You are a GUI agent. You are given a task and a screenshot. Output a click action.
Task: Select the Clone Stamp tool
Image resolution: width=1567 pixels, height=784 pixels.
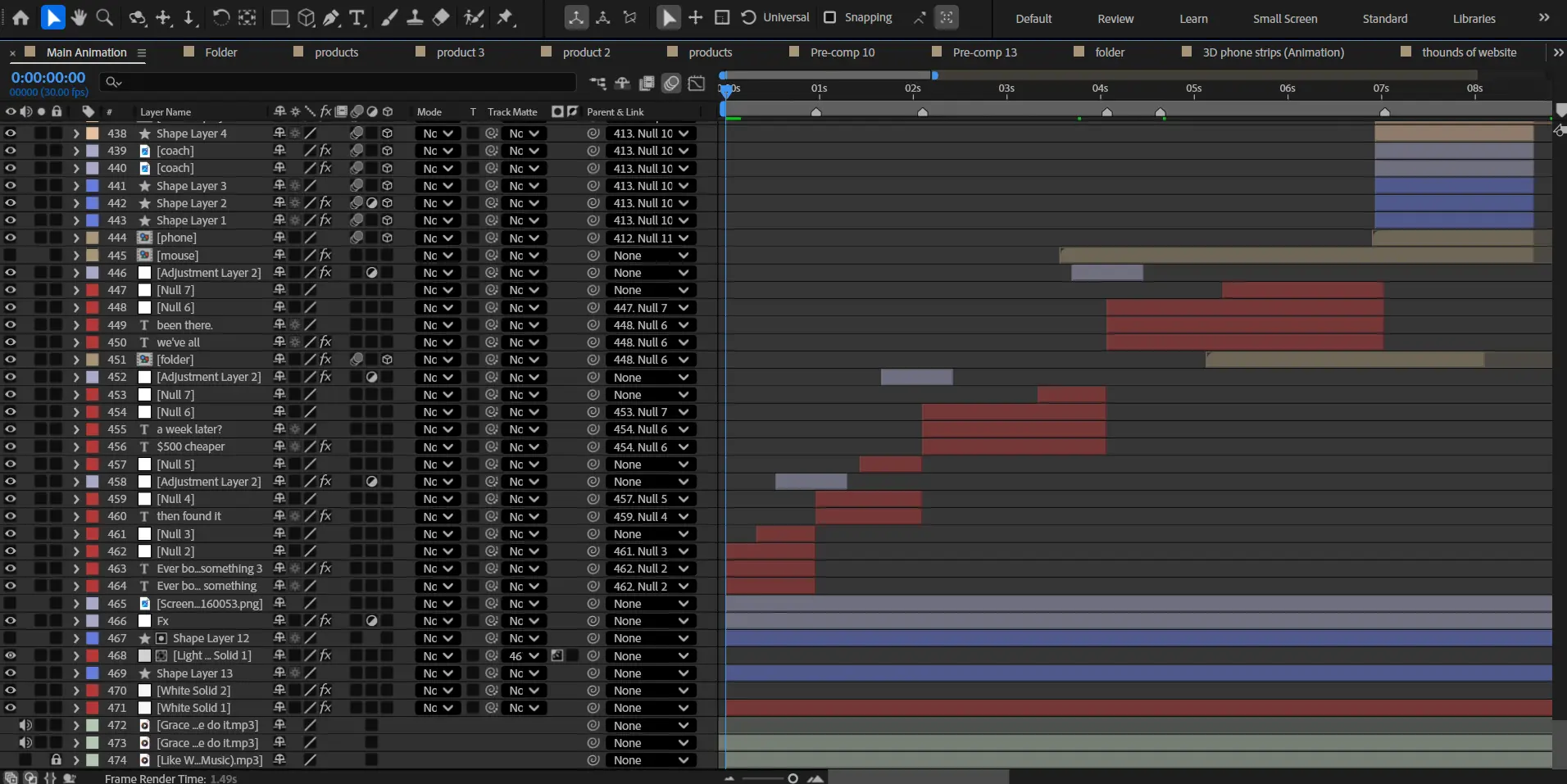click(416, 17)
